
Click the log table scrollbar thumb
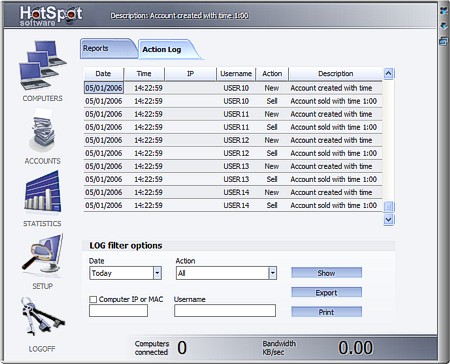389,207
